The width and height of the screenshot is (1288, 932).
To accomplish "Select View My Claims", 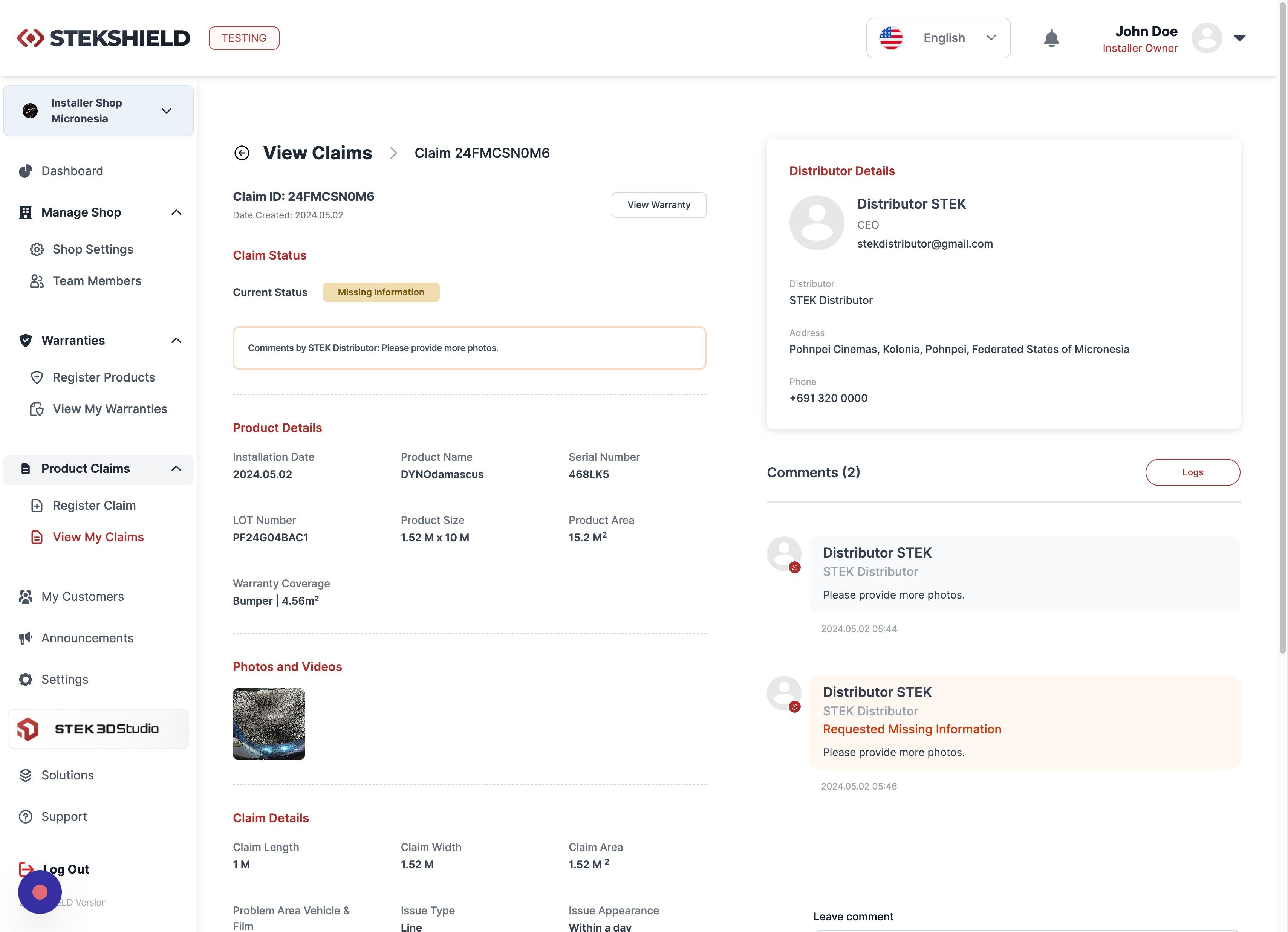I will coord(98,538).
